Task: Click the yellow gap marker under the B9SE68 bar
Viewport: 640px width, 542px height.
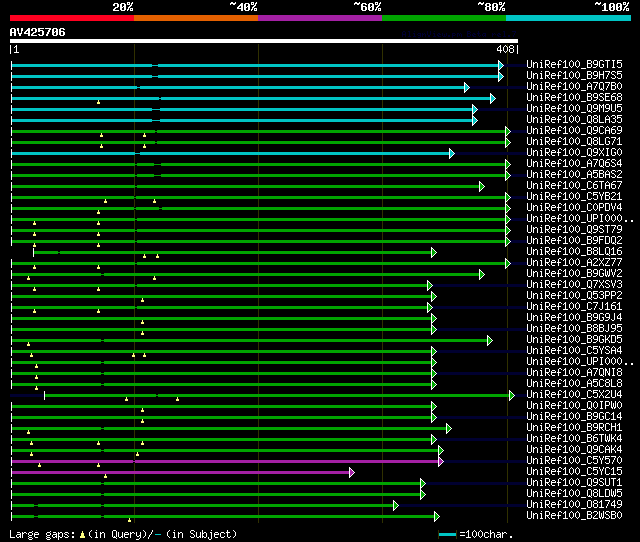Action: (98, 102)
